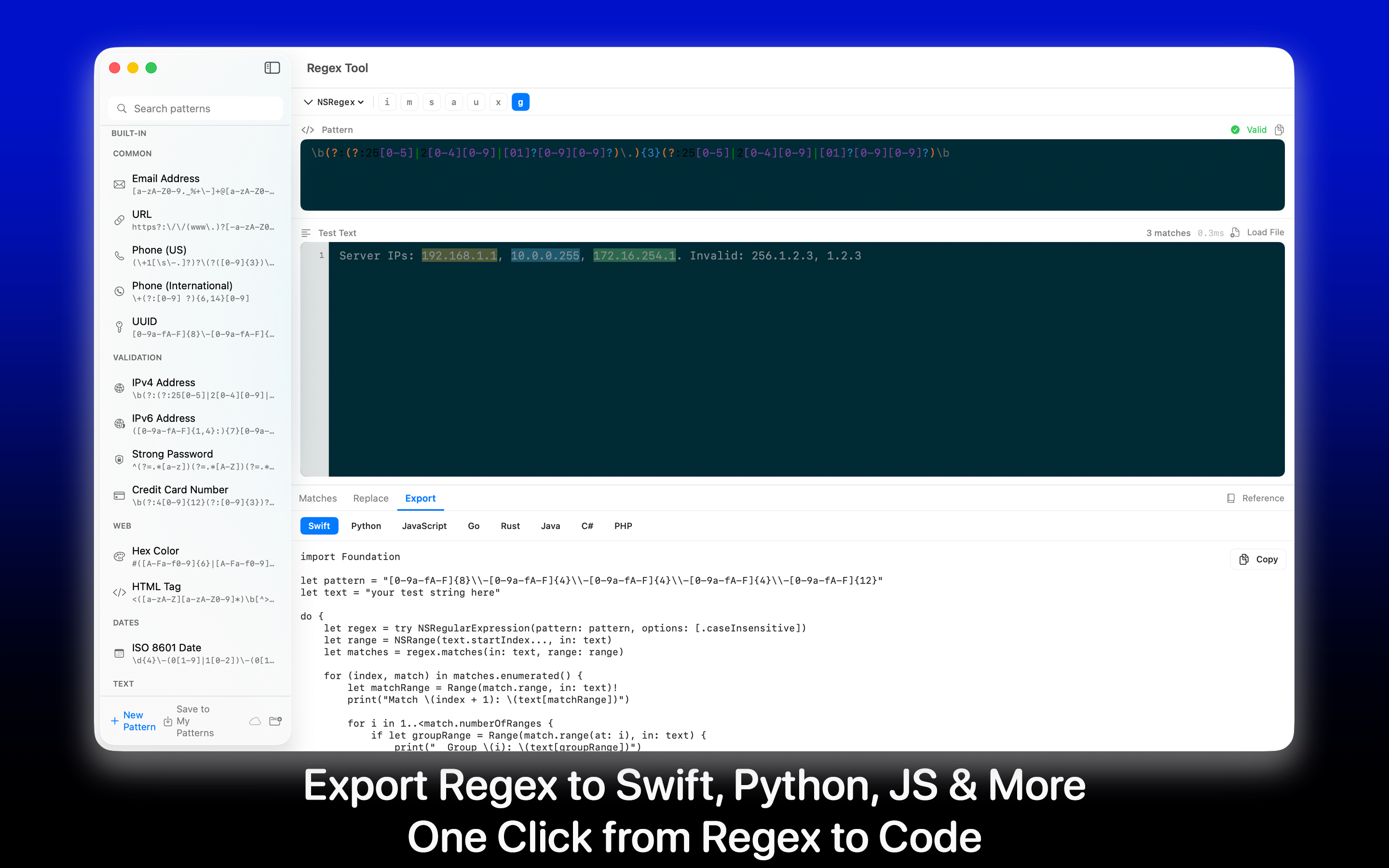This screenshot has width=1389, height=868.
Task: Disable the global g flag
Action: pos(520,102)
